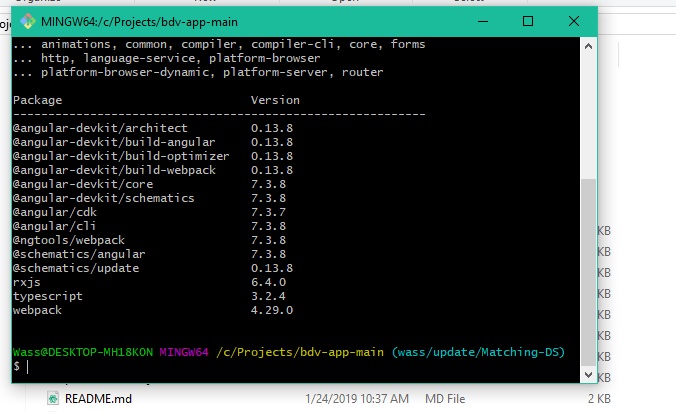676x412 pixels.
Task: Click the $ command input line
Action: tap(296, 367)
